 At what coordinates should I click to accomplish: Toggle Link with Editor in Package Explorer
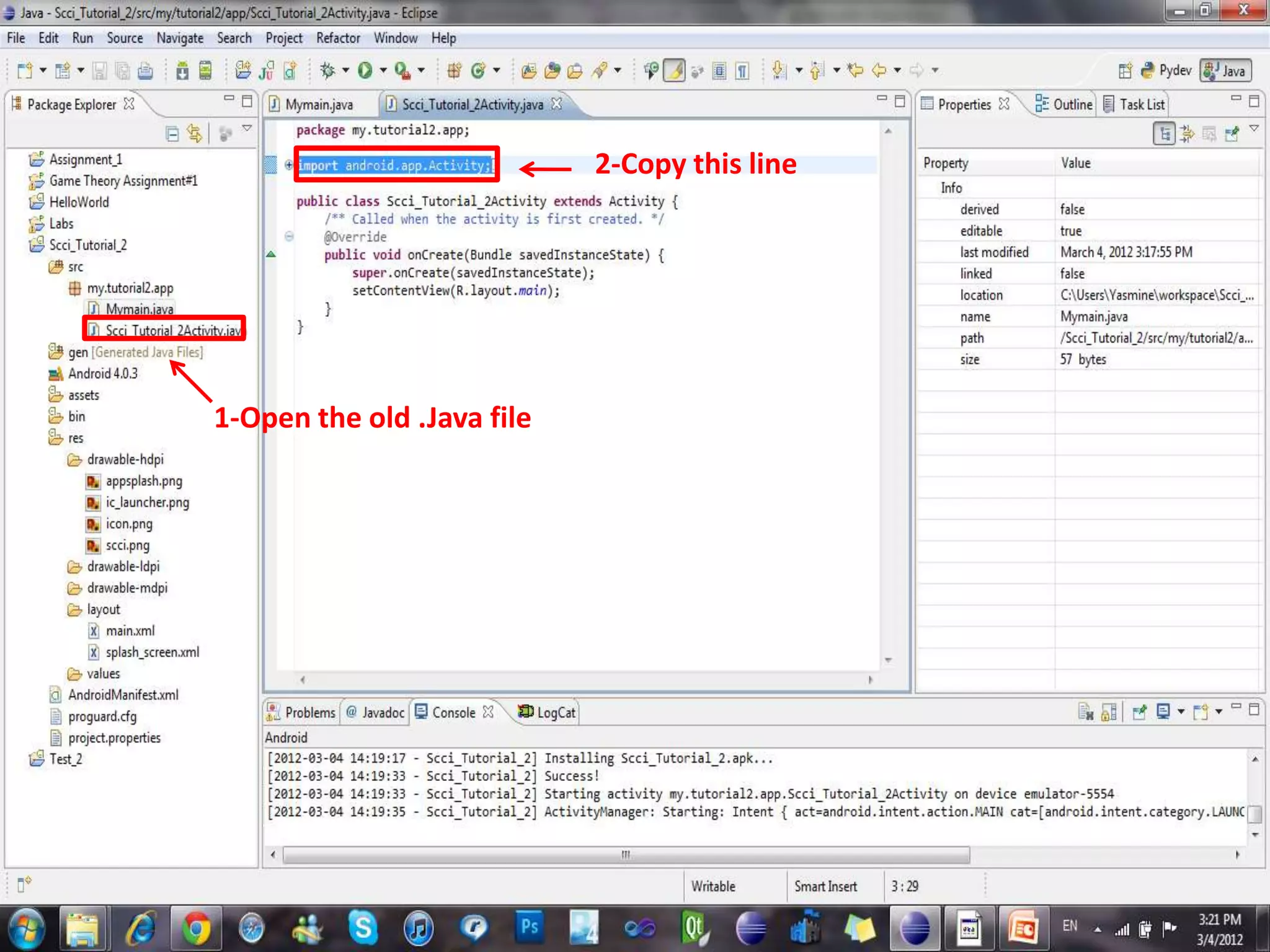[195, 133]
